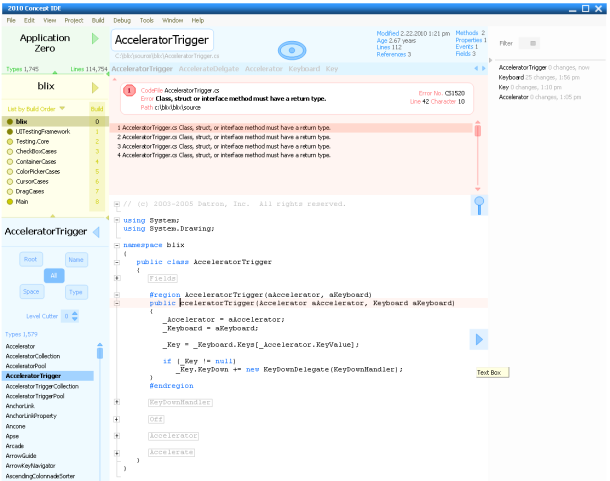Click the Type filter button
The width and height of the screenshot is (610, 481).
pos(76,292)
